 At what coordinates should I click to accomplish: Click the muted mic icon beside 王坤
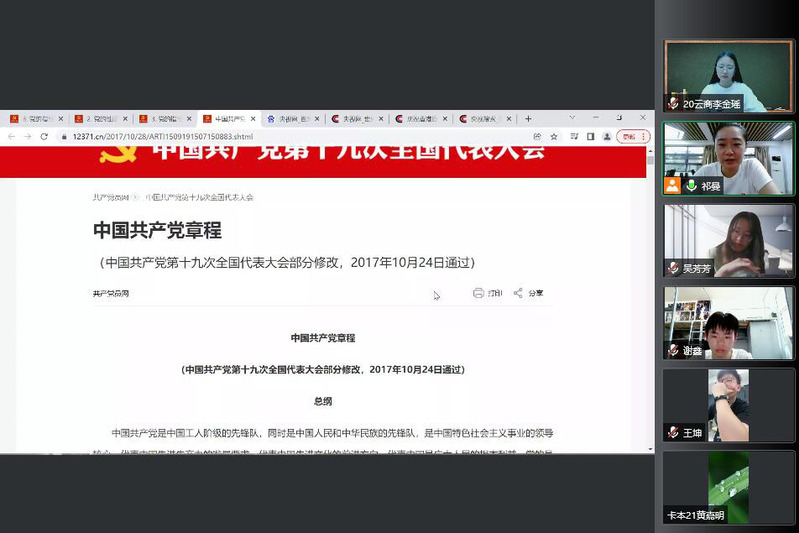[674, 433]
